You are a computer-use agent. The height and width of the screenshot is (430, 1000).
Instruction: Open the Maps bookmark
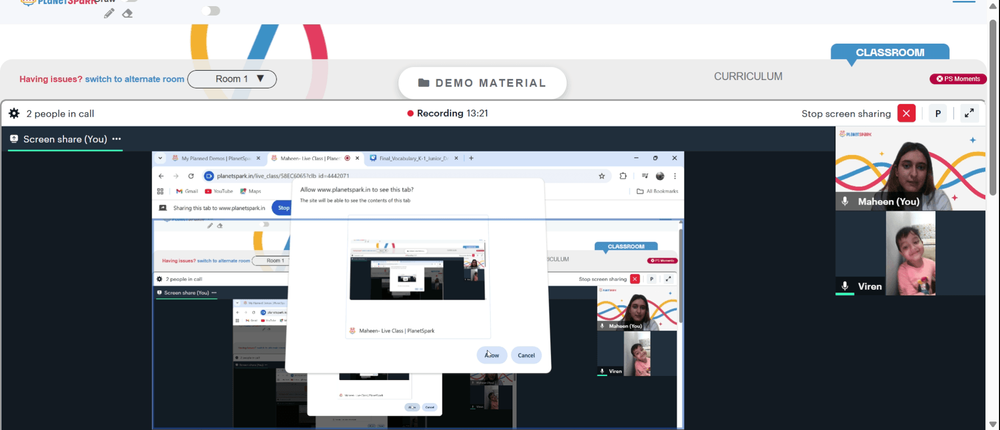coord(251,191)
